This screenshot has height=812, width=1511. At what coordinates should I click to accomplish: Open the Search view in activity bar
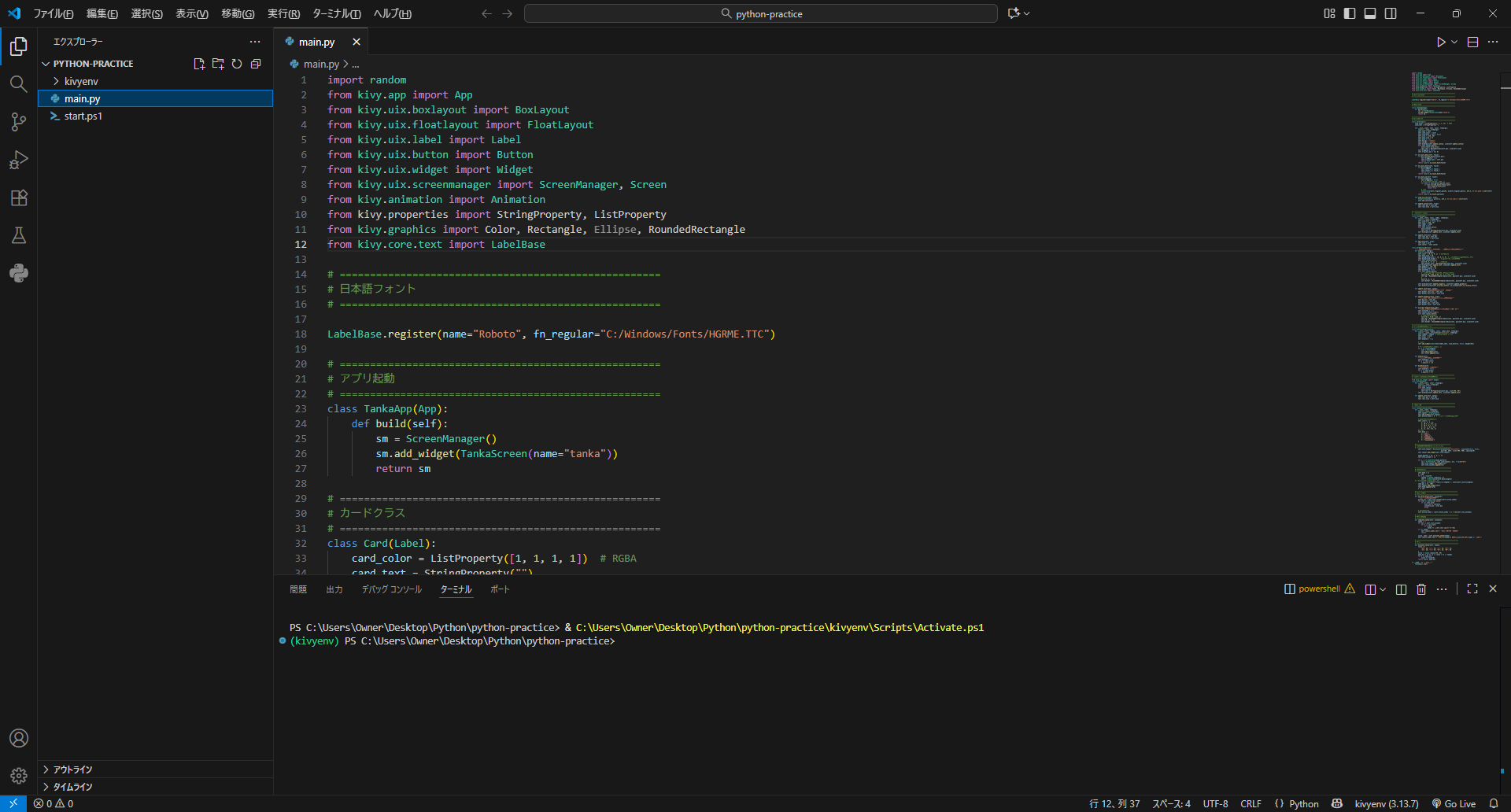(x=19, y=83)
